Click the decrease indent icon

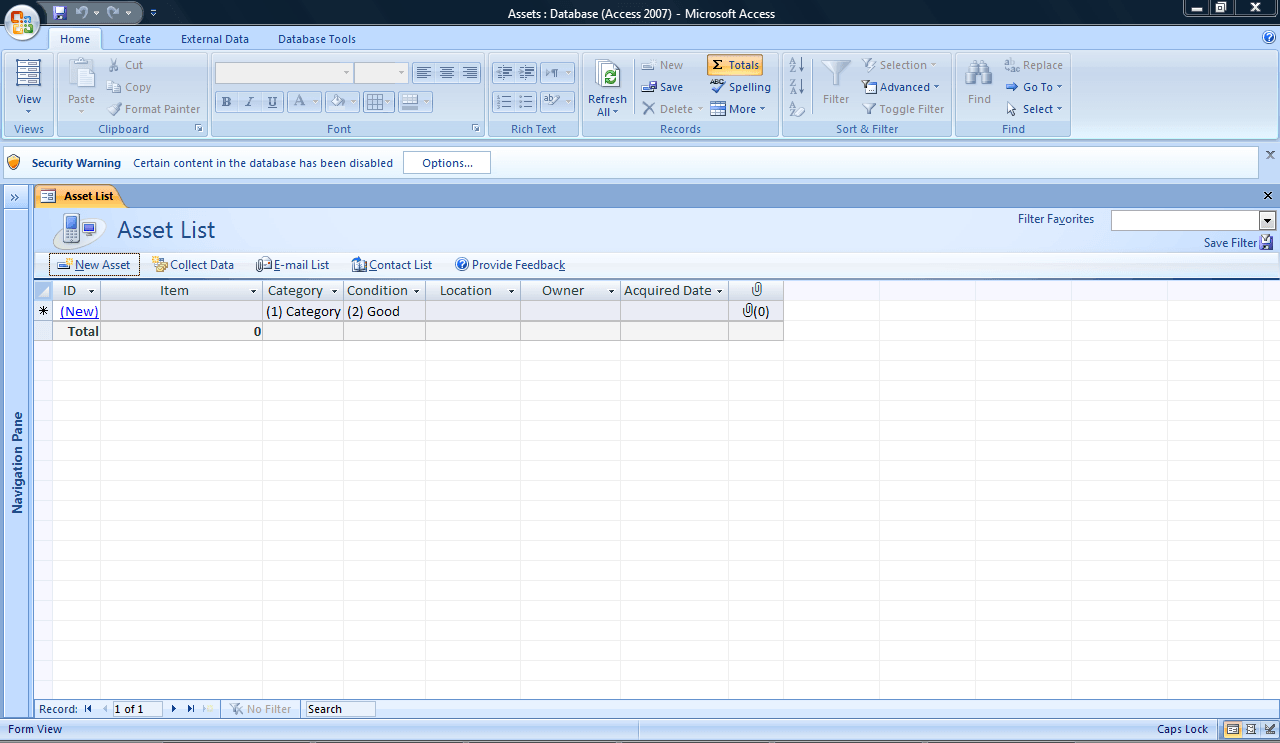point(504,73)
